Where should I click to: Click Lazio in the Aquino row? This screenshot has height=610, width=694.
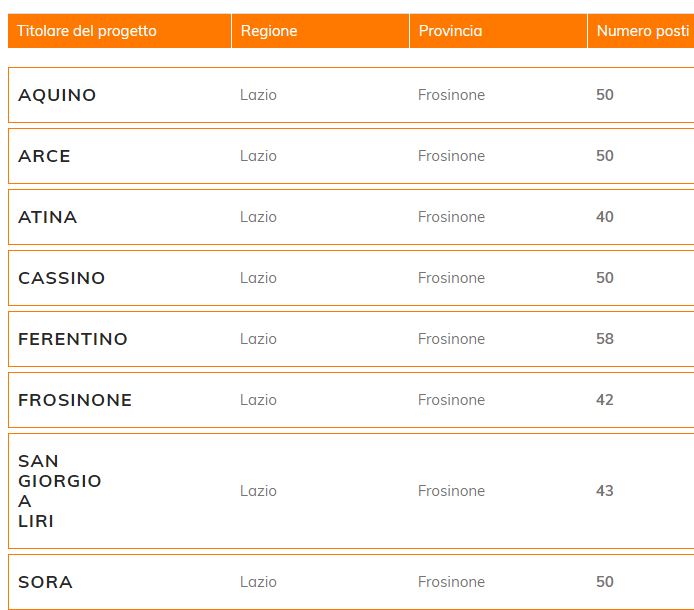point(258,95)
